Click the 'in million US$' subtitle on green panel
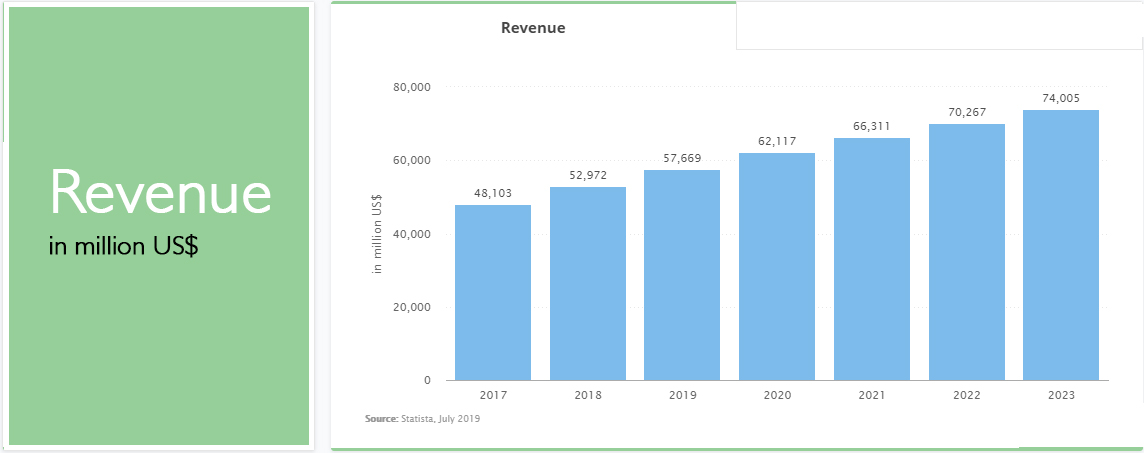1144x453 pixels. pyautogui.click(x=123, y=247)
